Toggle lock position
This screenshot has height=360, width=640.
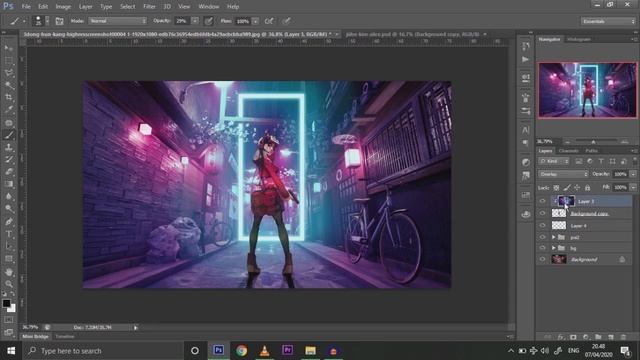click(x=577, y=188)
